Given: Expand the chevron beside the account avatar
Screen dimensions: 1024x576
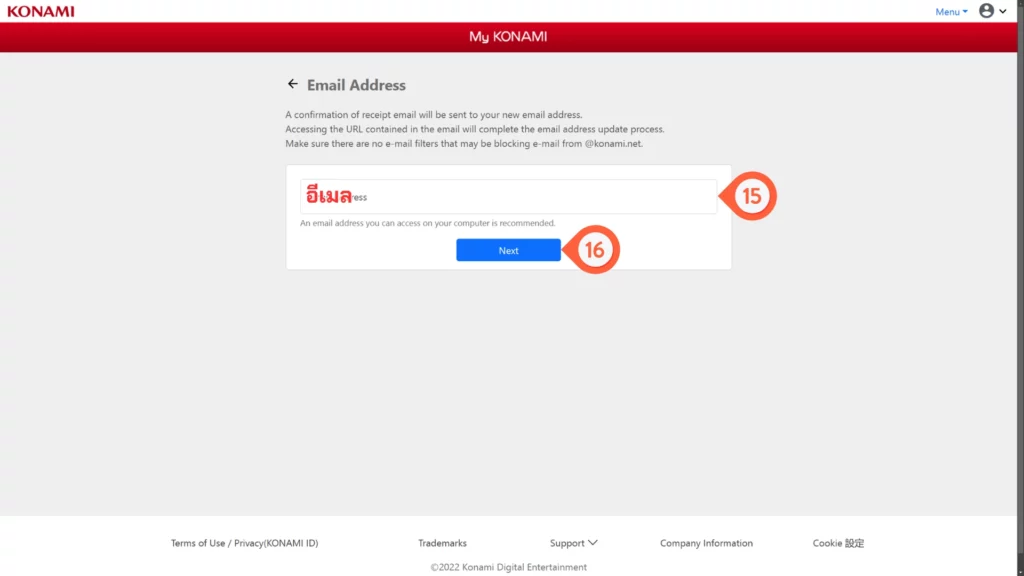Looking at the screenshot, I should 1003,11.
